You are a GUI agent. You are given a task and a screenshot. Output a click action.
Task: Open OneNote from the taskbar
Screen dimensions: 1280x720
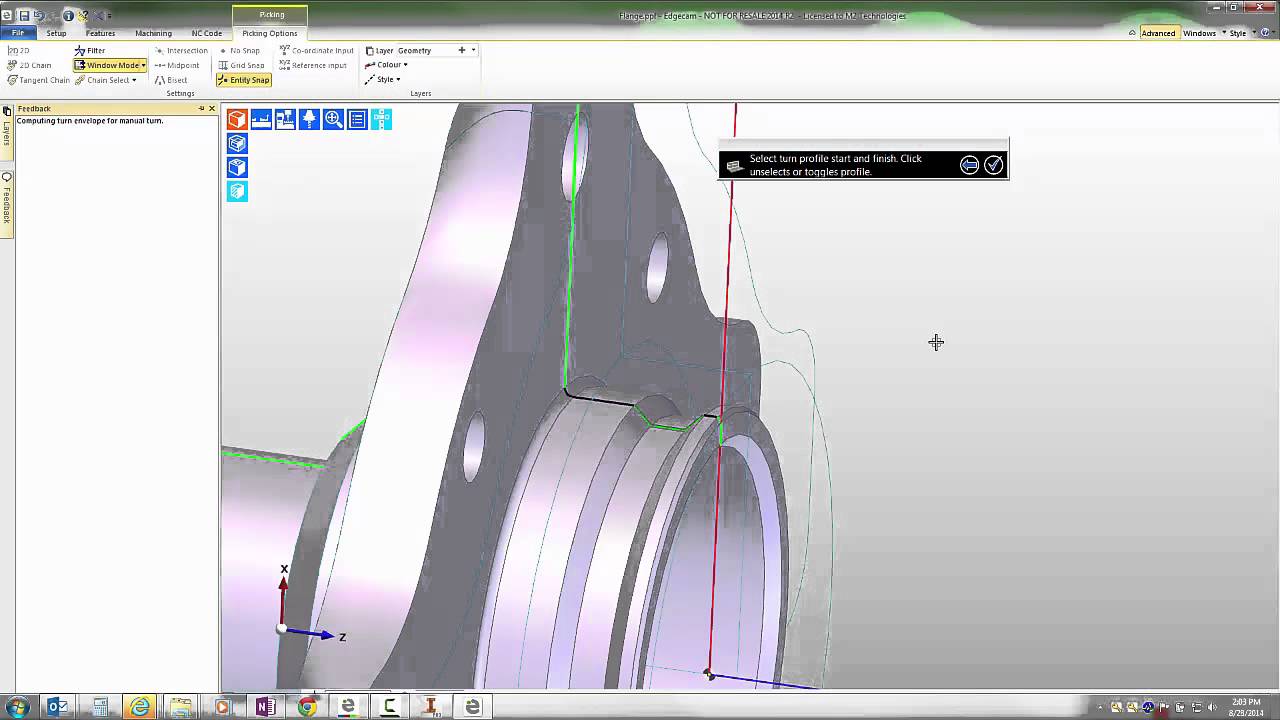[265, 707]
